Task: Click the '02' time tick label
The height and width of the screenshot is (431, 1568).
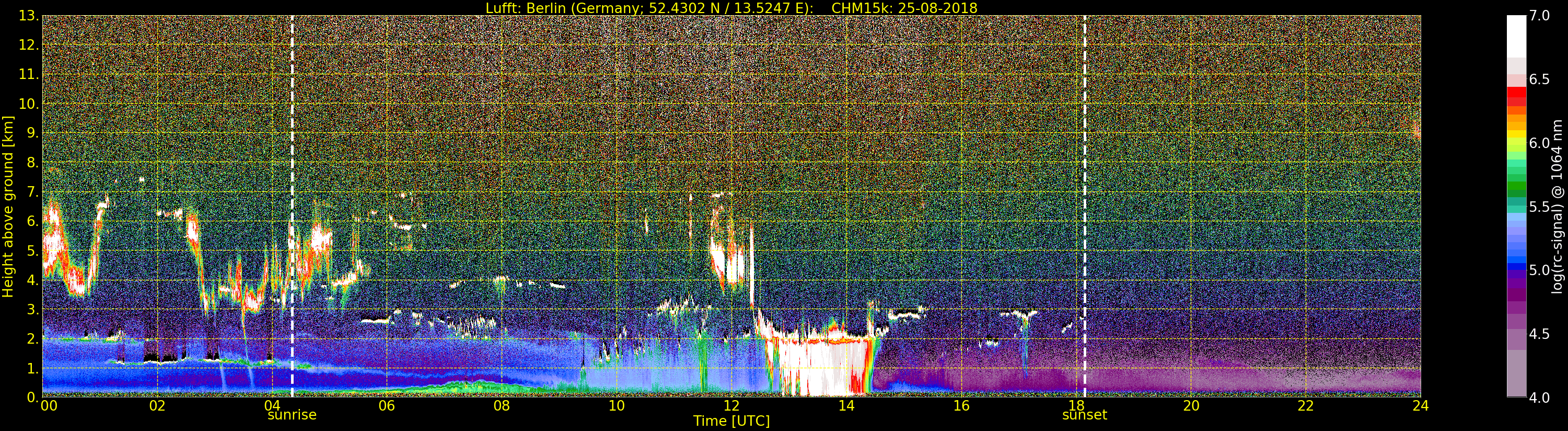Action: point(157,406)
